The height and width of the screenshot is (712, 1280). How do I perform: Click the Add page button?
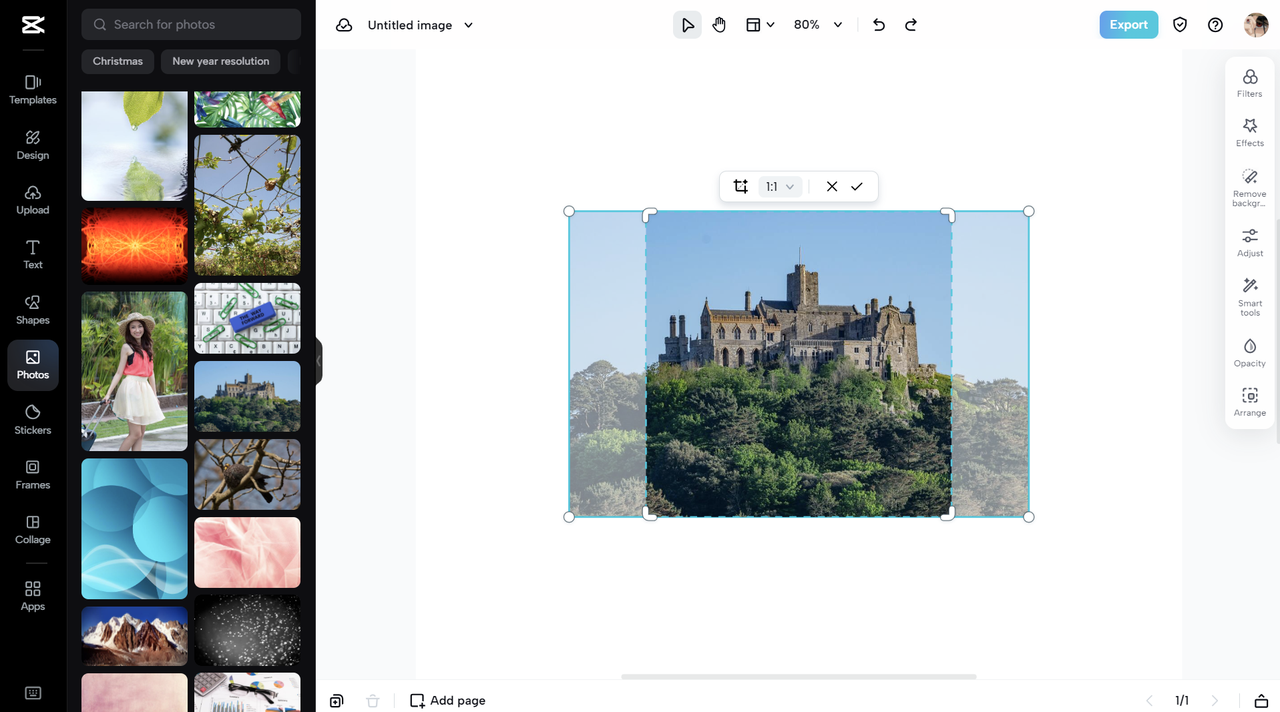click(448, 700)
